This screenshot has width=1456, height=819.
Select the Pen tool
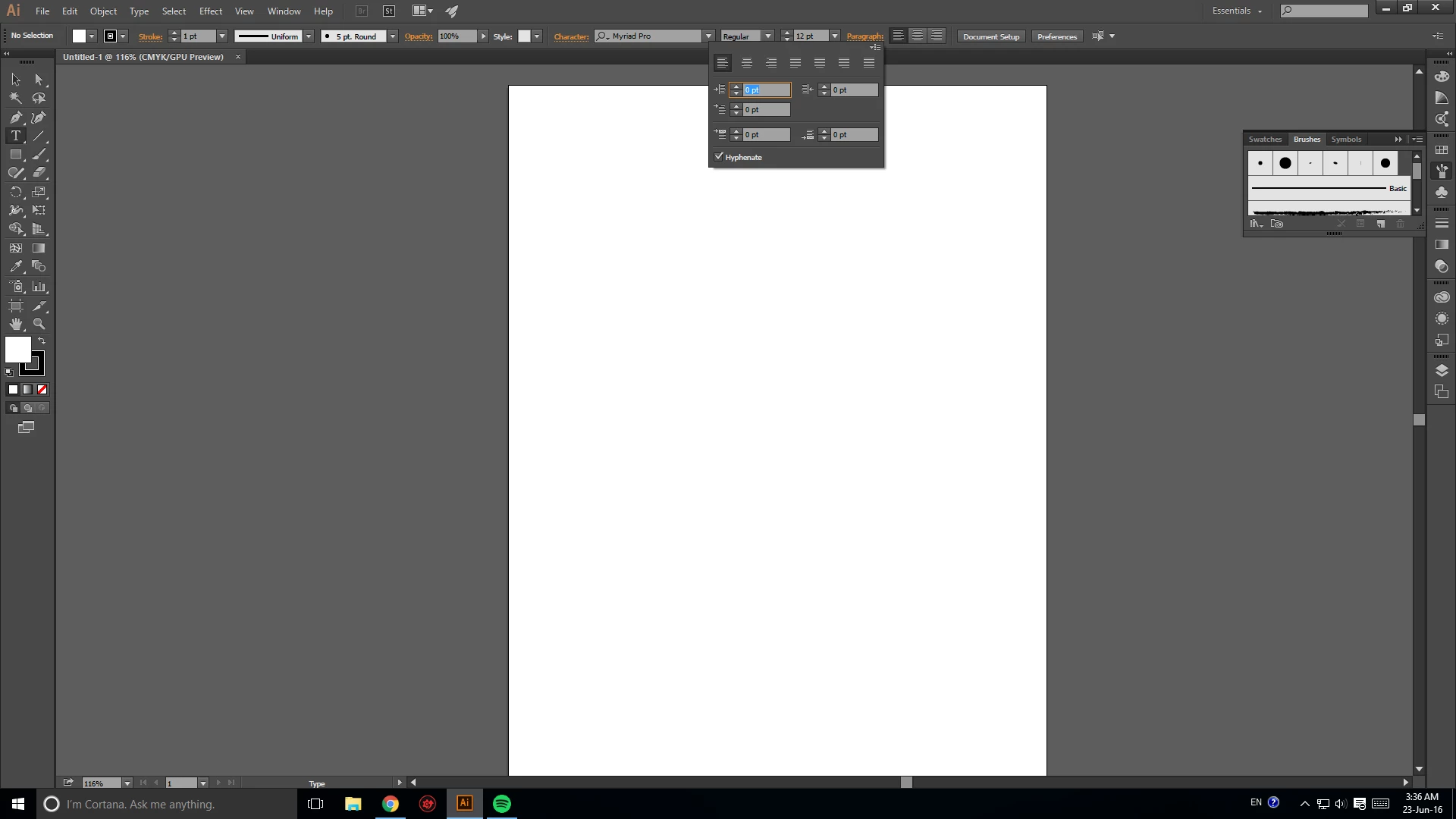coord(15,118)
